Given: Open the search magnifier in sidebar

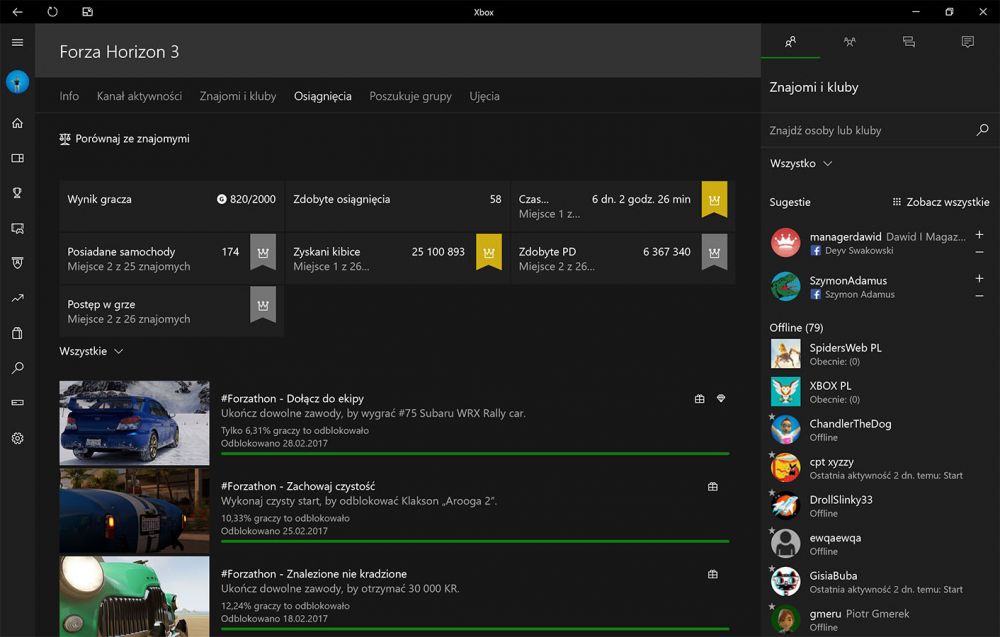Looking at the screenshot, I should pyautogui.click(x=17, y=368).
